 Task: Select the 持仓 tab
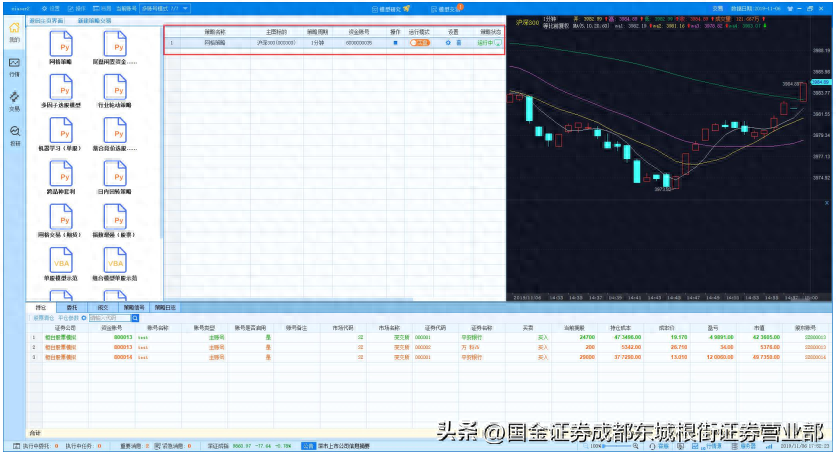41,308
